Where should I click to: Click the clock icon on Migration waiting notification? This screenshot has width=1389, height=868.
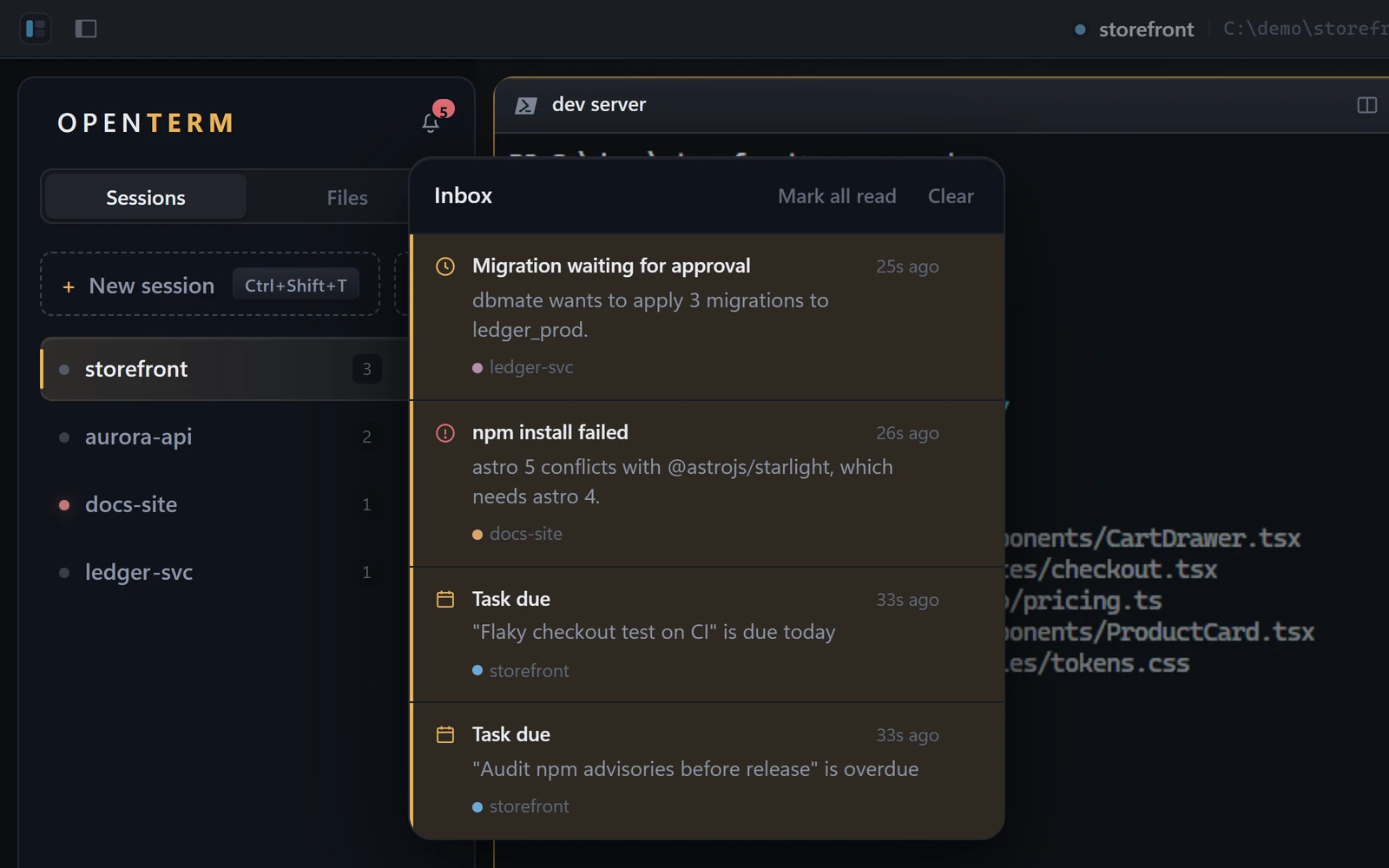click(x=445, y=266)
